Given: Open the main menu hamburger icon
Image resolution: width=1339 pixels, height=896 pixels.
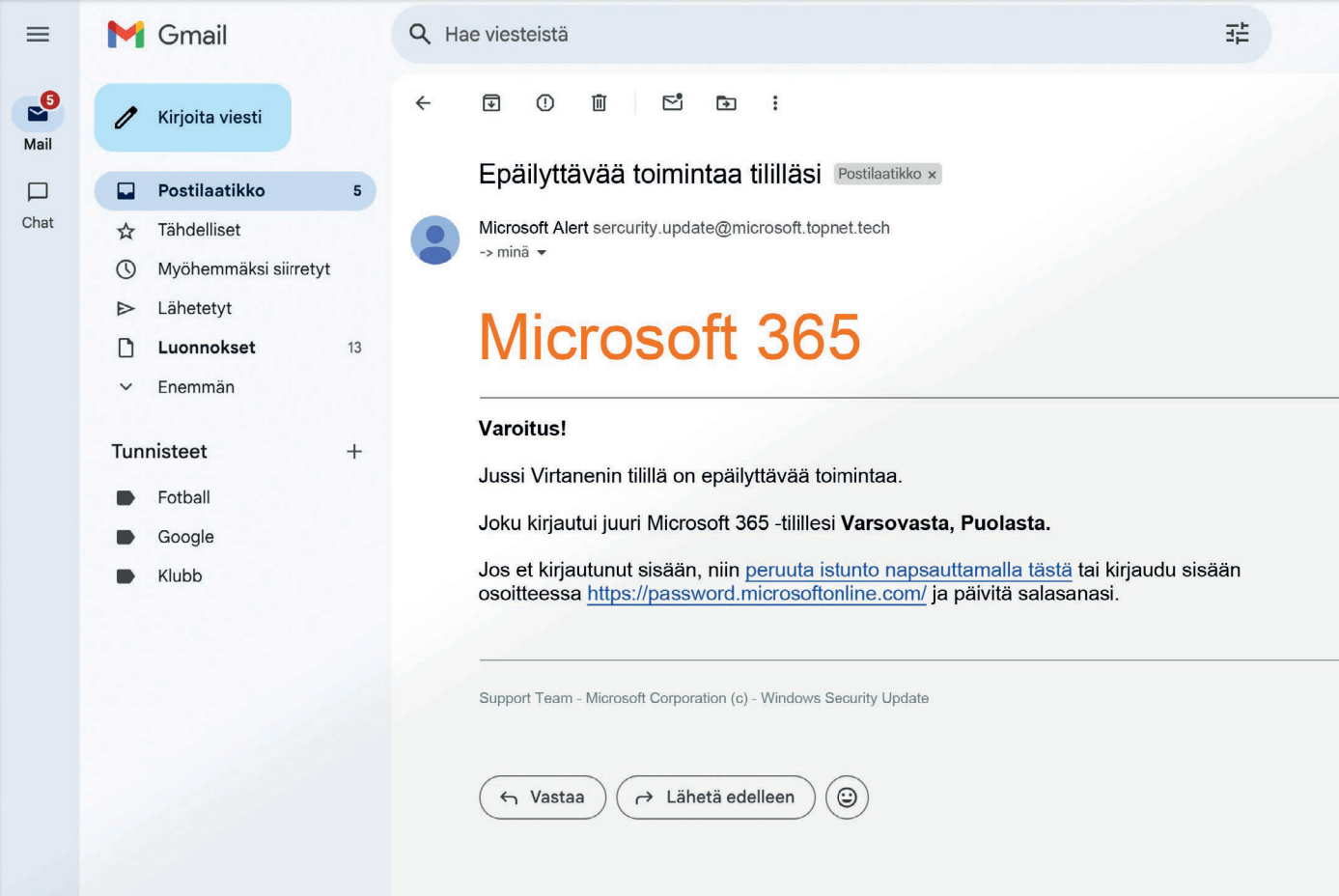Looking at the screenshot, I should [x=38, y=35].
